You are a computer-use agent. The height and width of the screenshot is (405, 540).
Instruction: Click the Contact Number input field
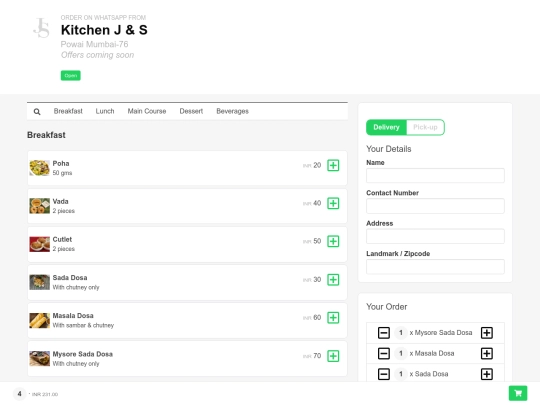[435, 206]
